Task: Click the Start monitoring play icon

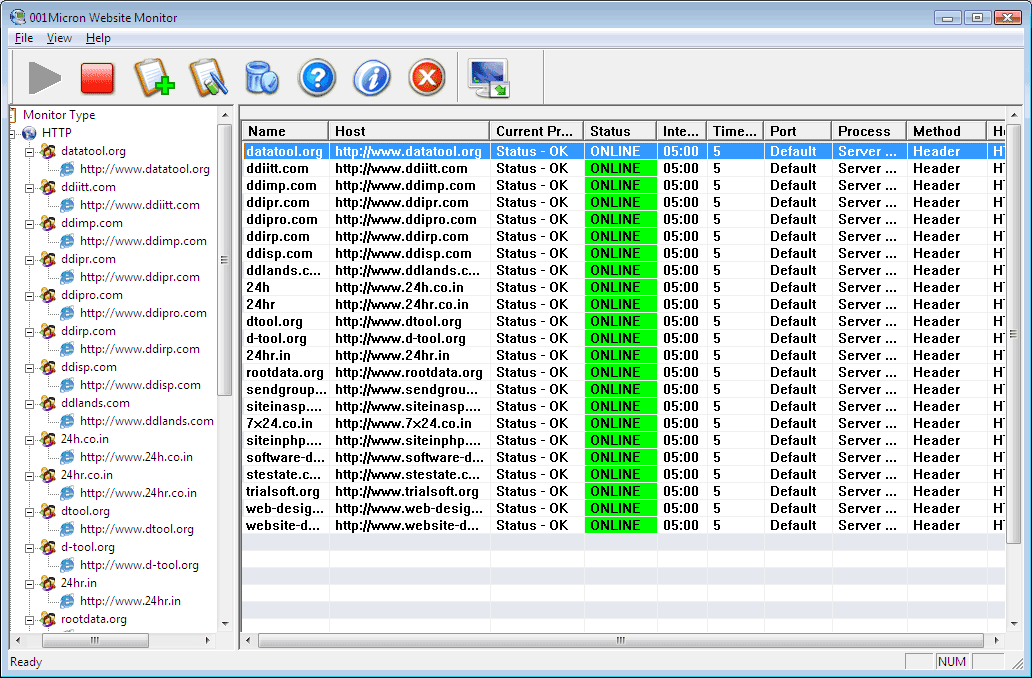Action: point(43,77)
